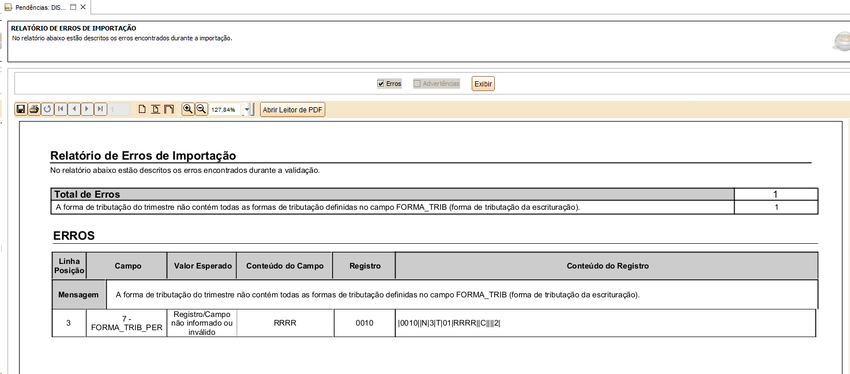Open the zoom percentage dropdown
Screen dimensions: 850x374
pyautogui.click(x=247, y=109)
